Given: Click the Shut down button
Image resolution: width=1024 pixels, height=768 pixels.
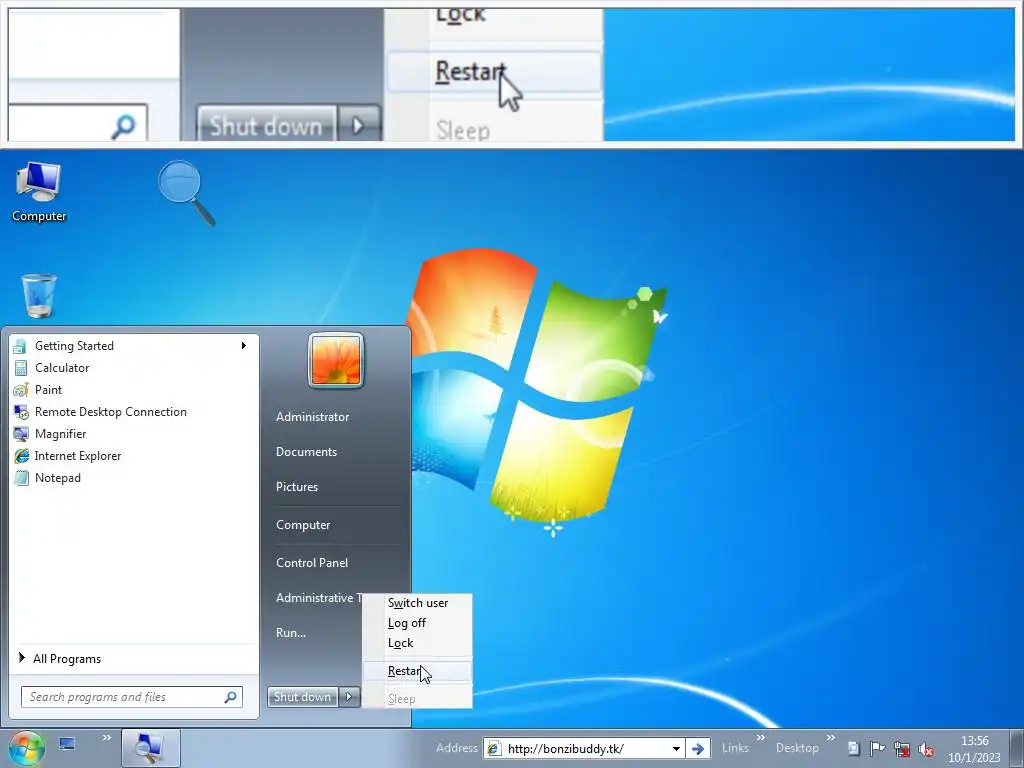Looking at the screenshot, I should coord(302,697).
